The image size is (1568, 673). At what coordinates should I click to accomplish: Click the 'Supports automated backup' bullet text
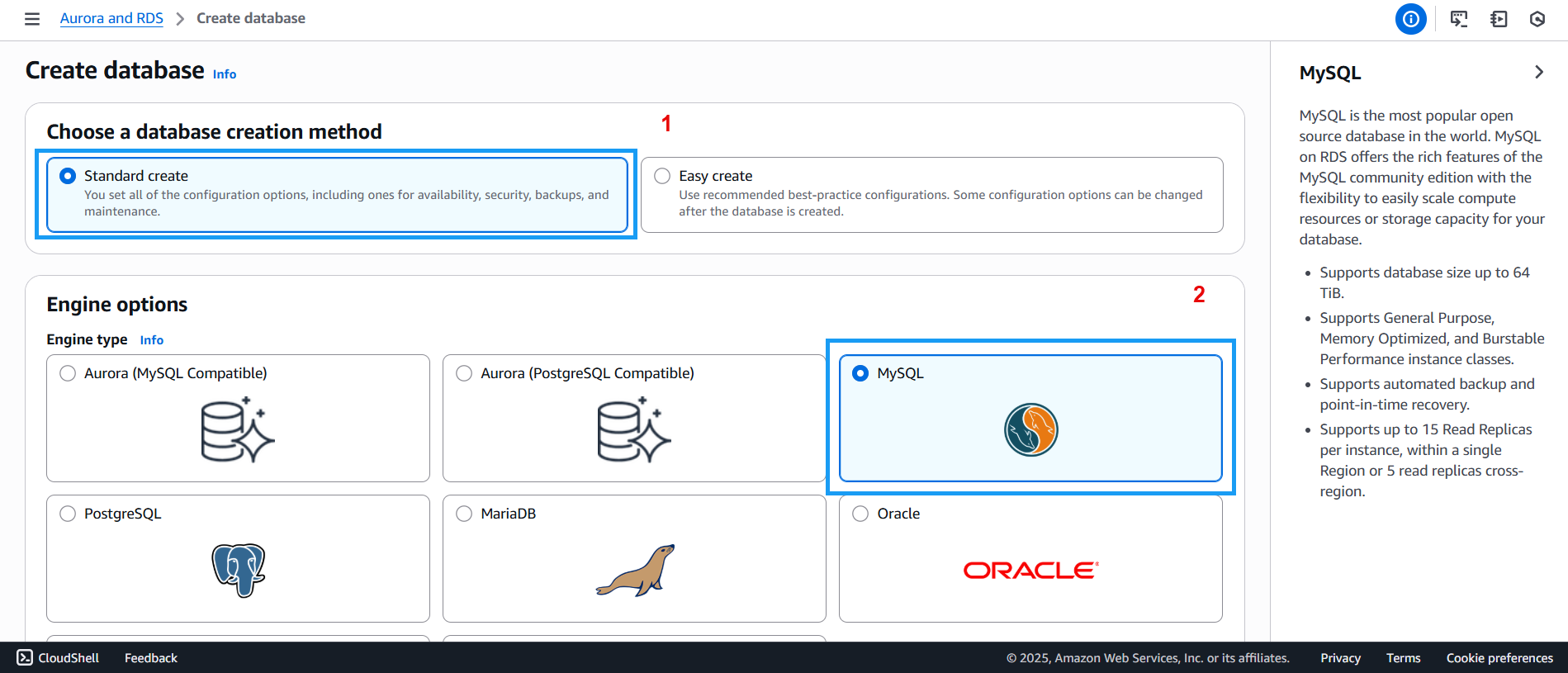[1427, 394]
